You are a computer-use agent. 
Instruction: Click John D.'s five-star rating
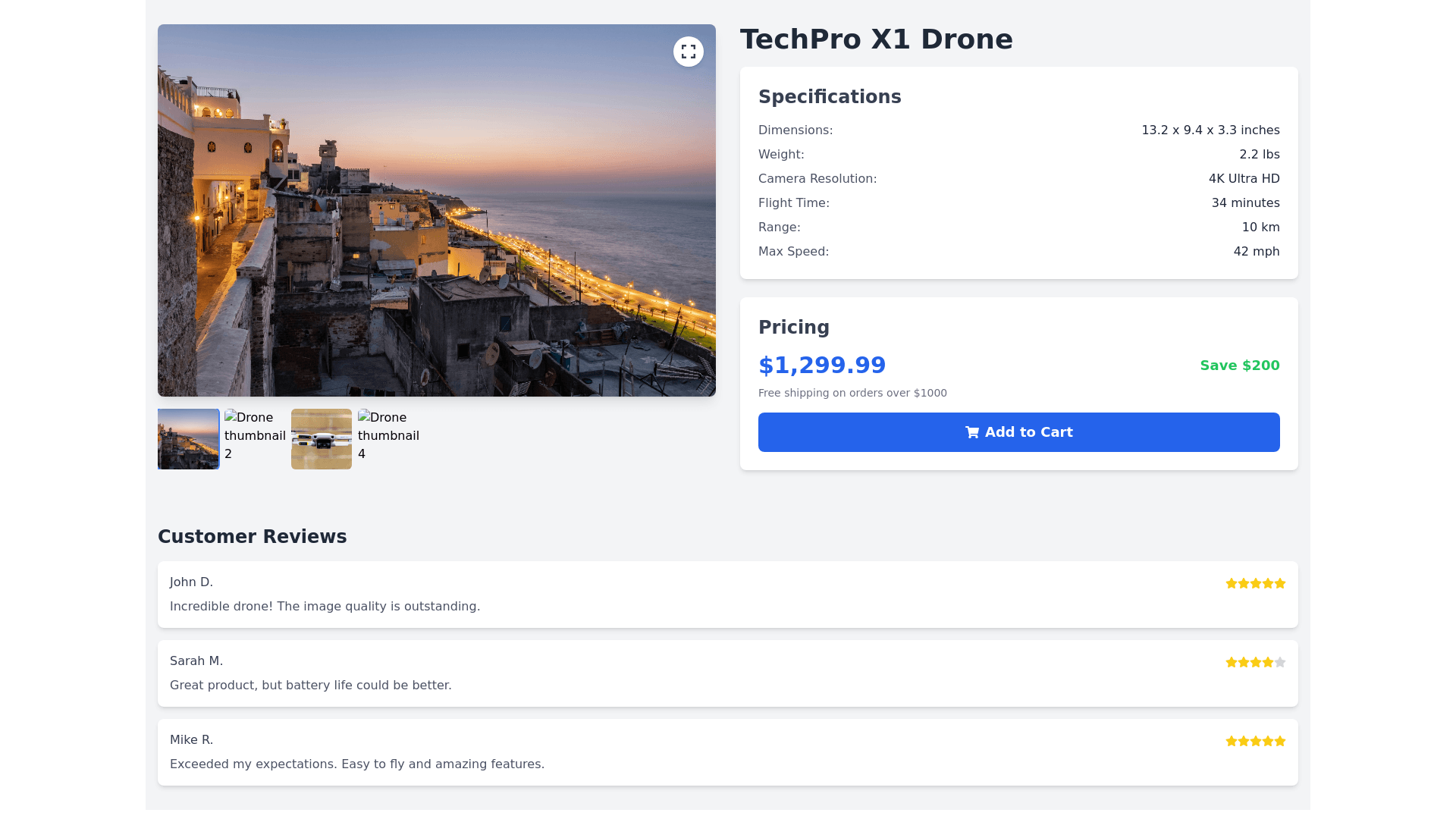(x=1255, y=583)
